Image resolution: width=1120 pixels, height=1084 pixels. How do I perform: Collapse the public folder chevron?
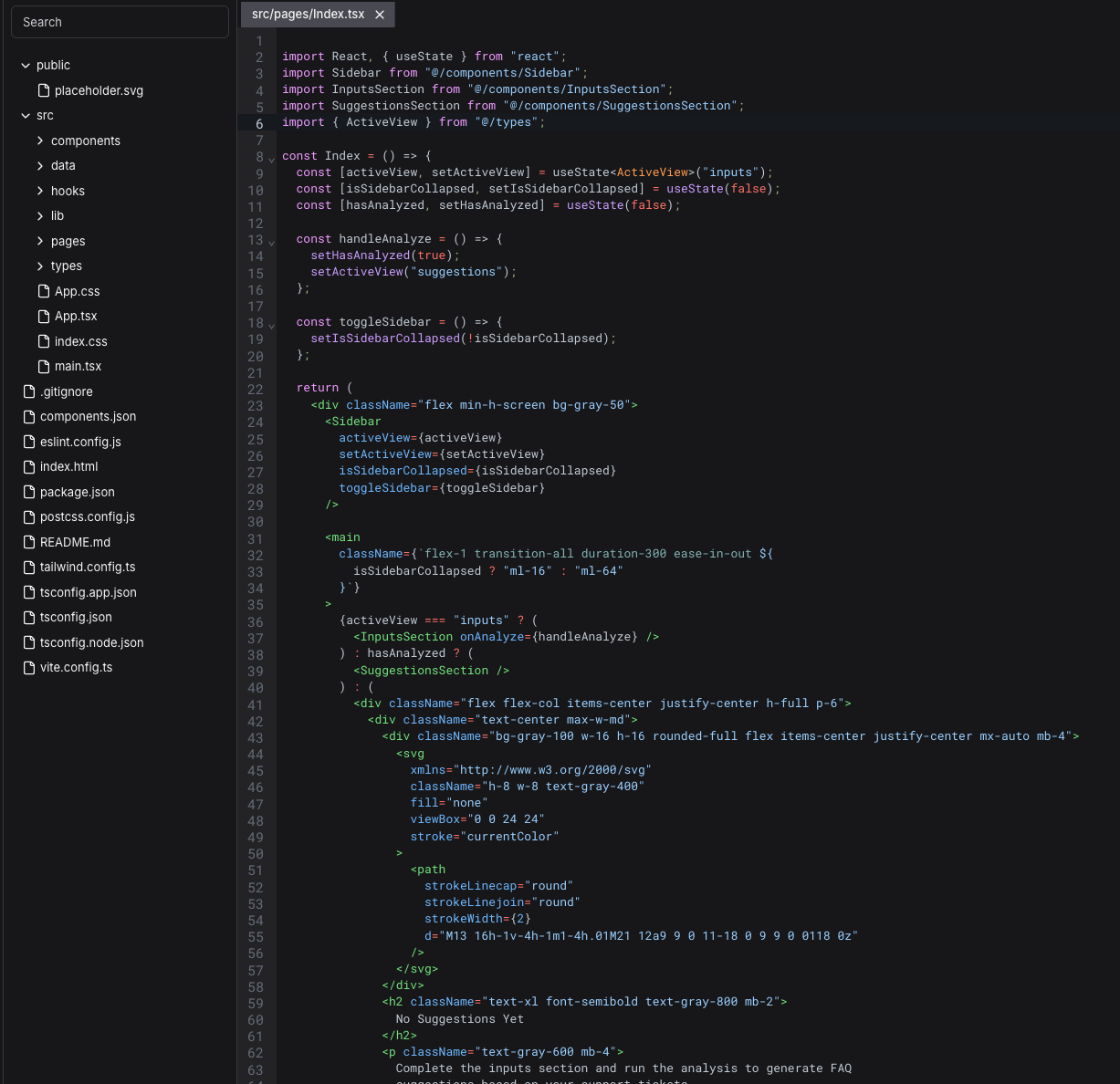pos(26,66)
